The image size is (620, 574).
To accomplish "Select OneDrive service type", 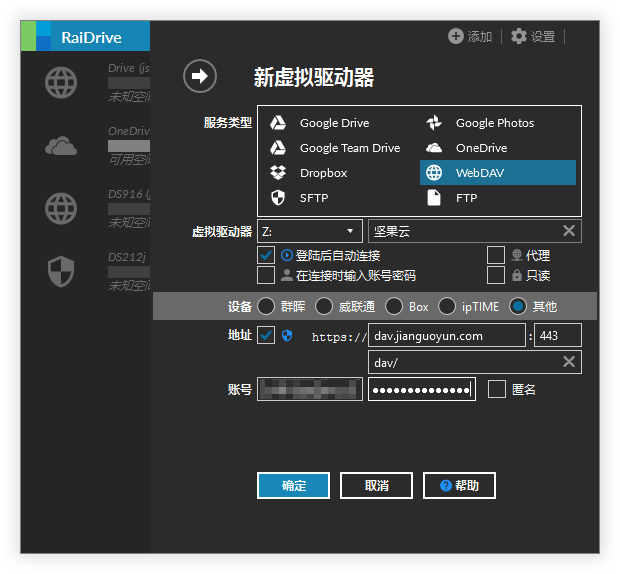I will [x=497, y=148].
